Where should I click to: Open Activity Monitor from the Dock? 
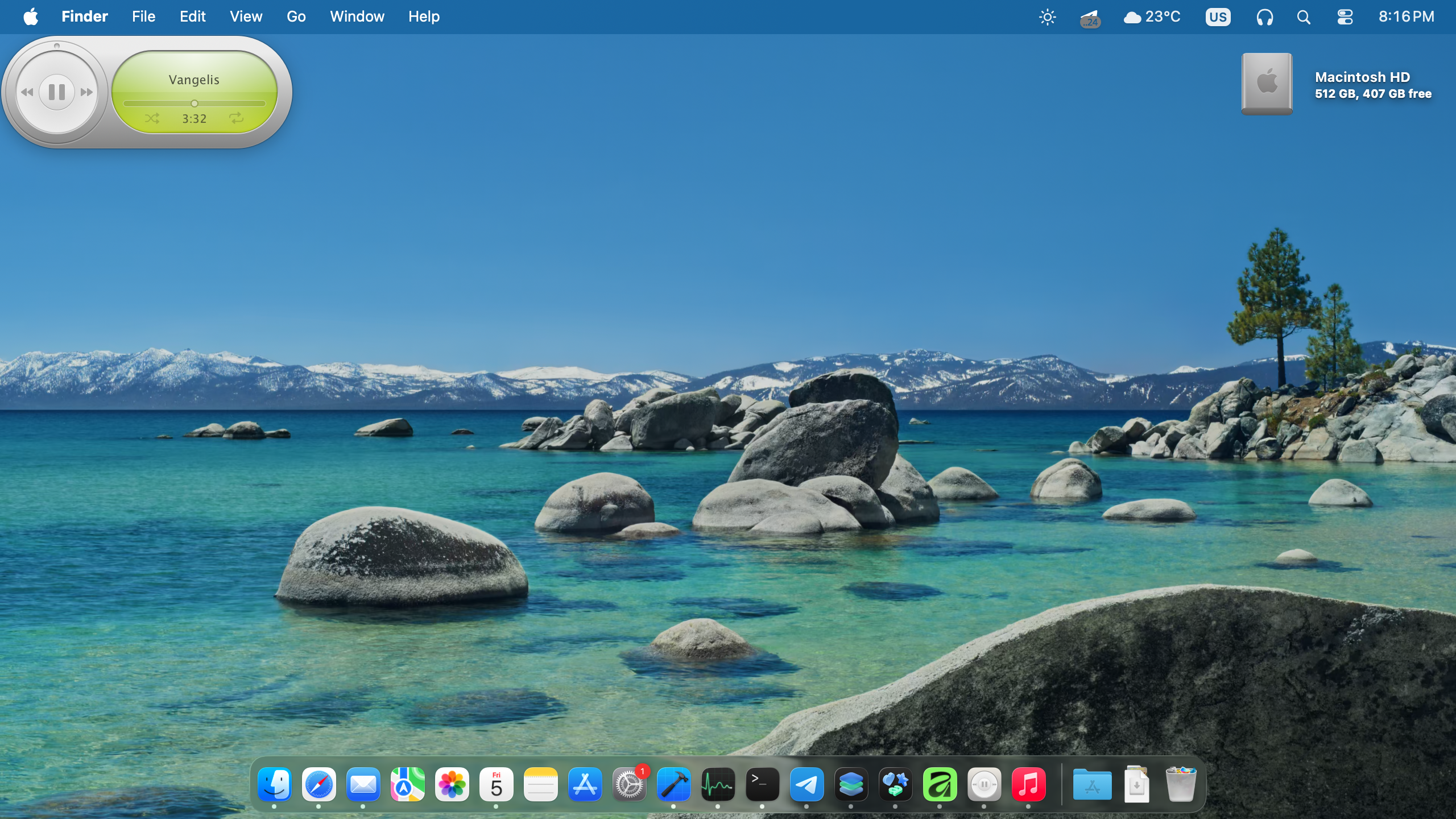click(x=718, y=785)
